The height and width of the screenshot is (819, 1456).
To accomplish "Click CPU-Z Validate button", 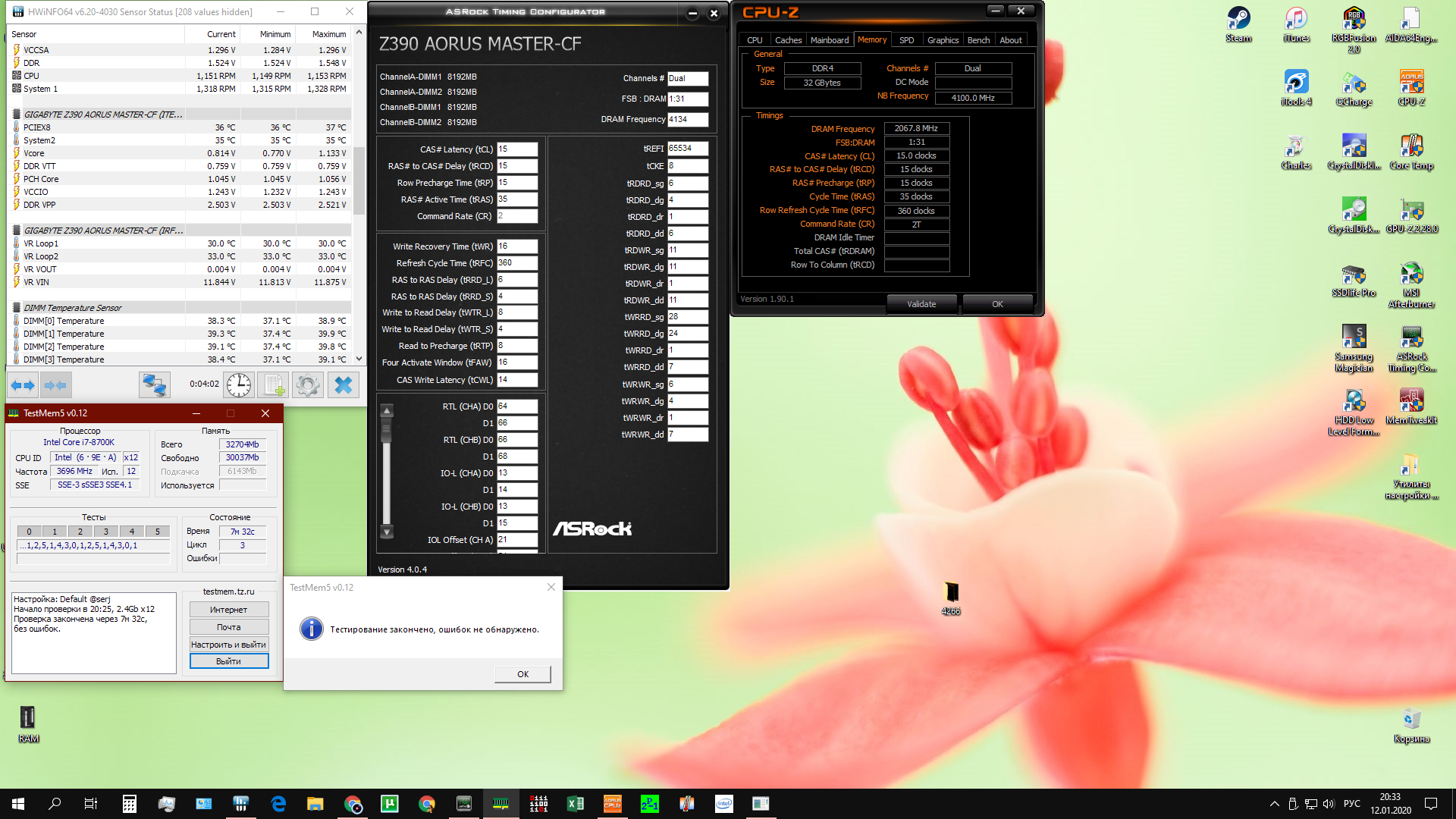I will pyautogui.click(x=921, y=304).
